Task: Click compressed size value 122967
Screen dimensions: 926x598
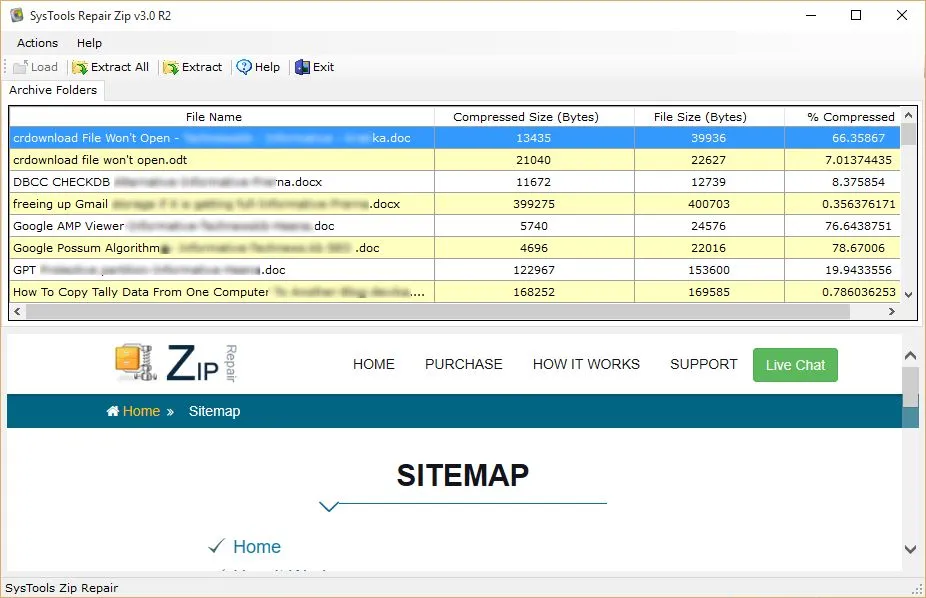Action: point(534,270)
